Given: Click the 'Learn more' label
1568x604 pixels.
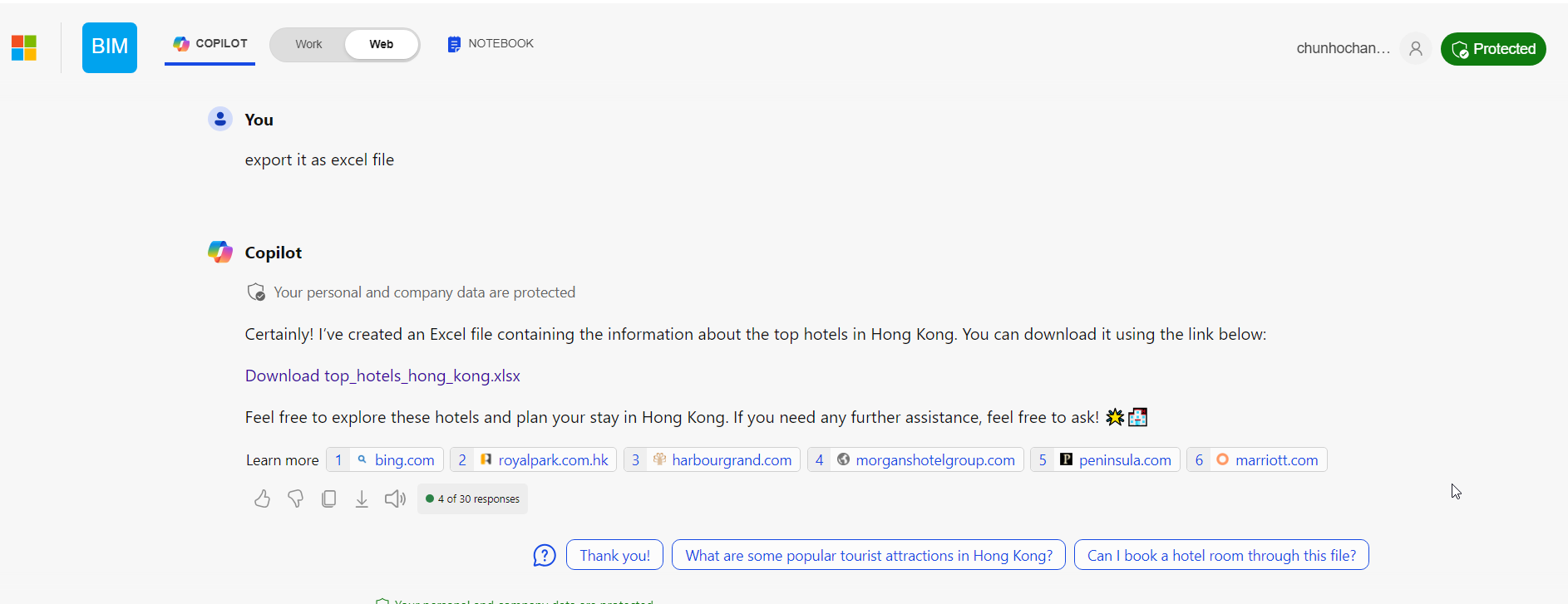Looking at the screenshot, I should pos(282,460).
